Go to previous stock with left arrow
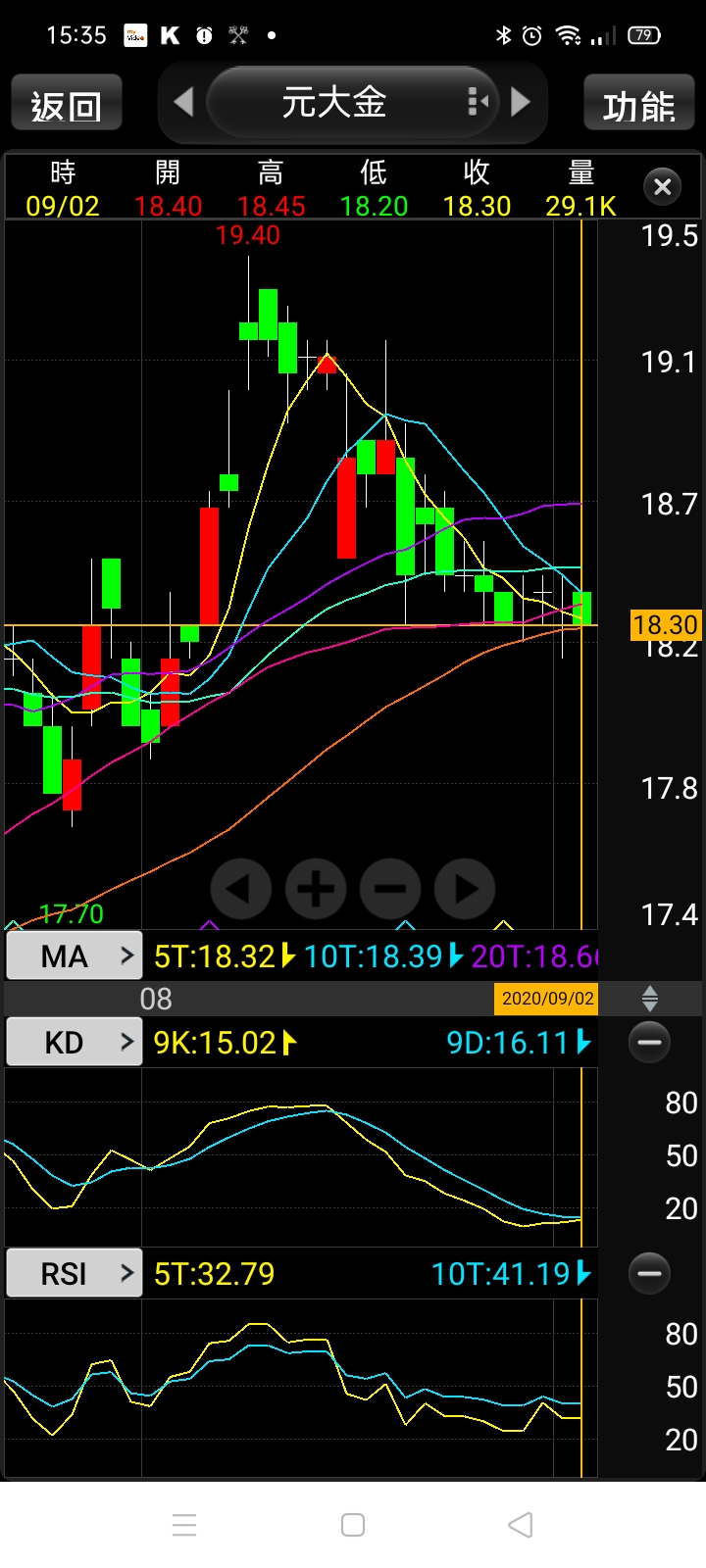 (x=183, y=102)
